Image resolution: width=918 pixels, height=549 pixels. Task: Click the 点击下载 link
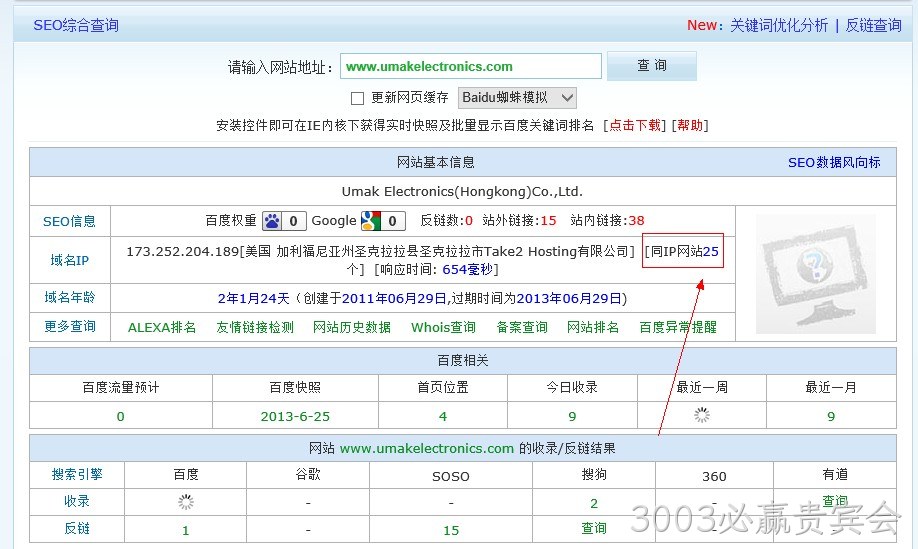[x=635, y=125]
